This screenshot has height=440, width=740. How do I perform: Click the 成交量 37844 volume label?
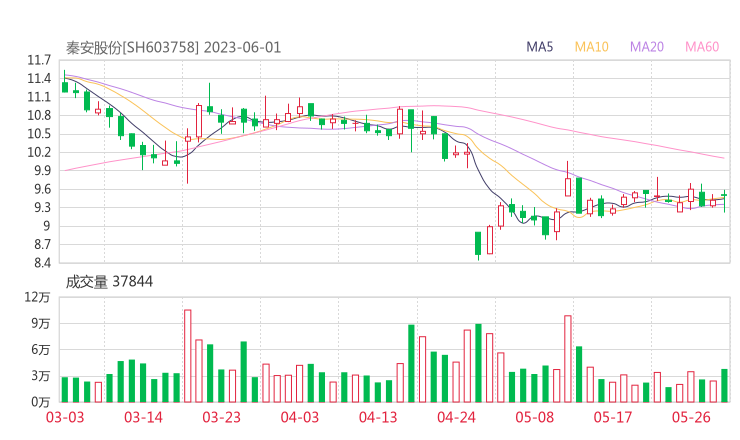pyautogui.click(x=109, y=282)
